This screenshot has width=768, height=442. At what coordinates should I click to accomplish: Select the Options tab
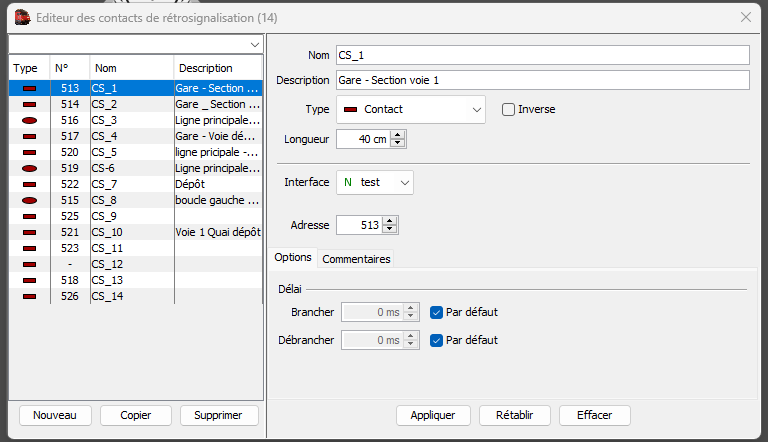point(293,257)
